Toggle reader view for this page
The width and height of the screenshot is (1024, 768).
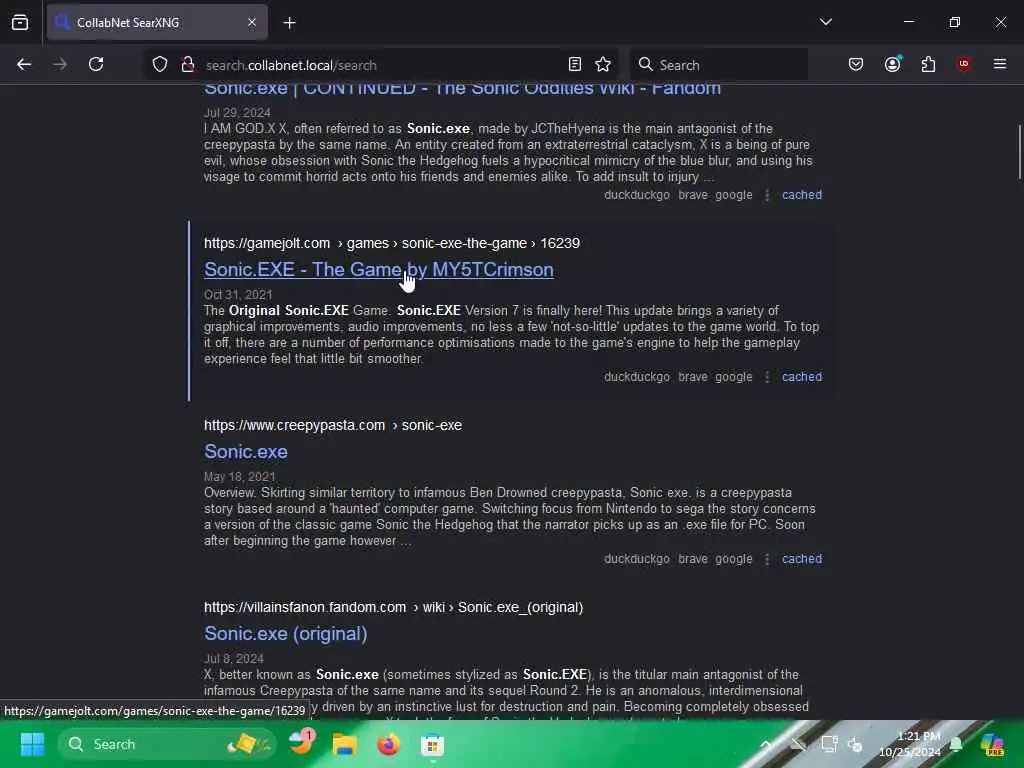[575, 65]
